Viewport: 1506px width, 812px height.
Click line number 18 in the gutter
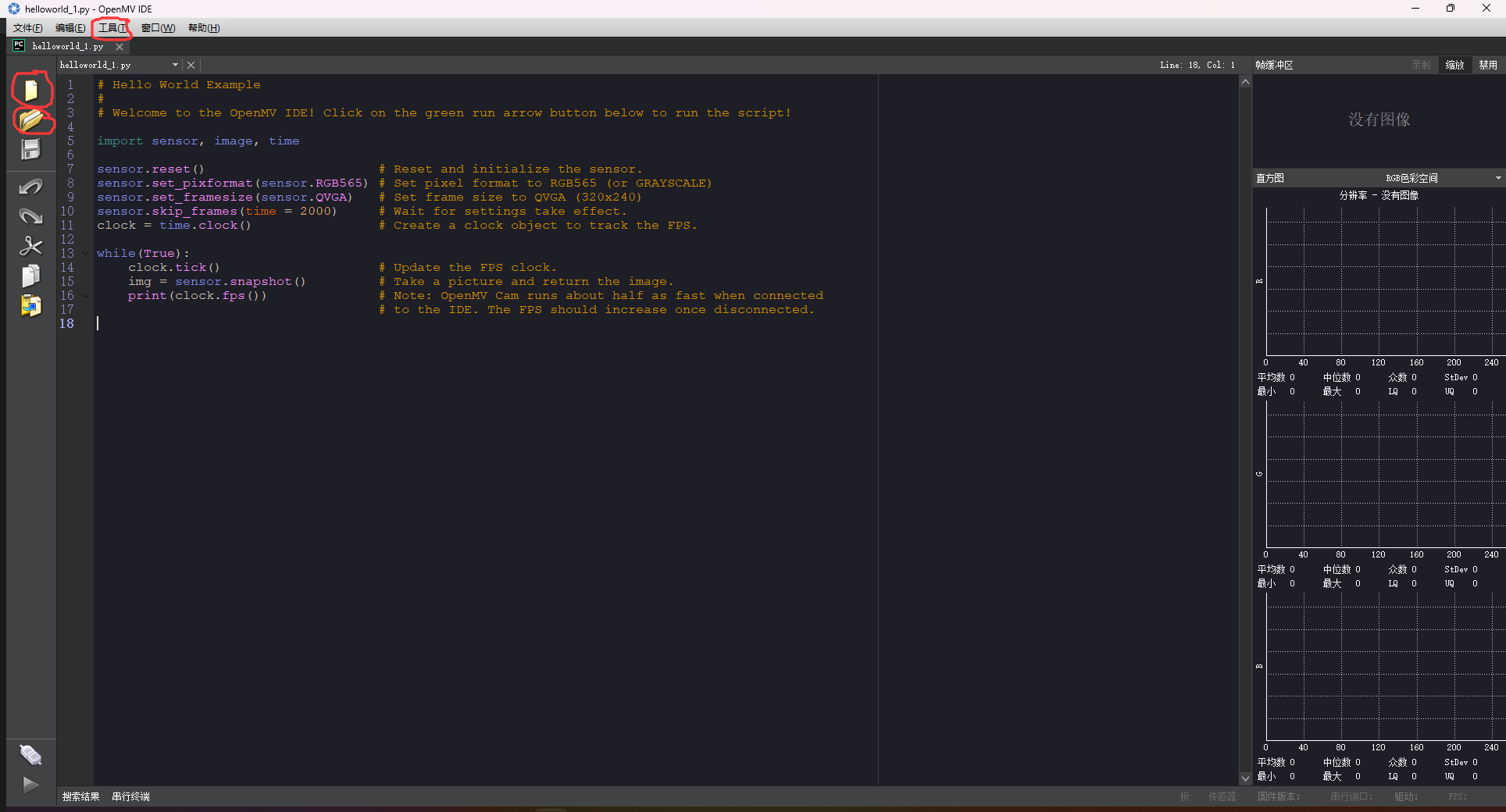pyautogui.click(x=67, y=323)
